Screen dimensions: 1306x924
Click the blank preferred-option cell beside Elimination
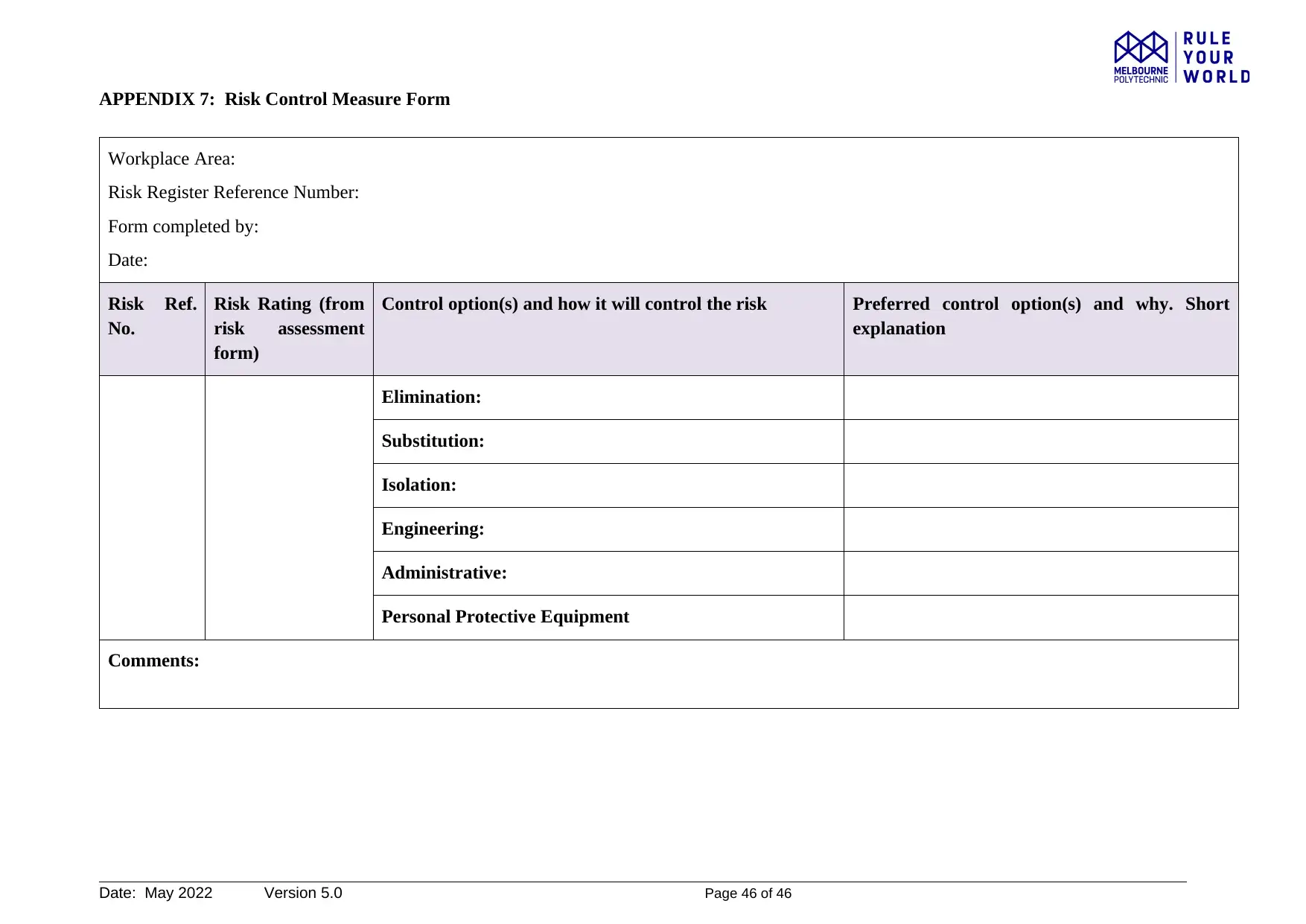click(1041, 398)
